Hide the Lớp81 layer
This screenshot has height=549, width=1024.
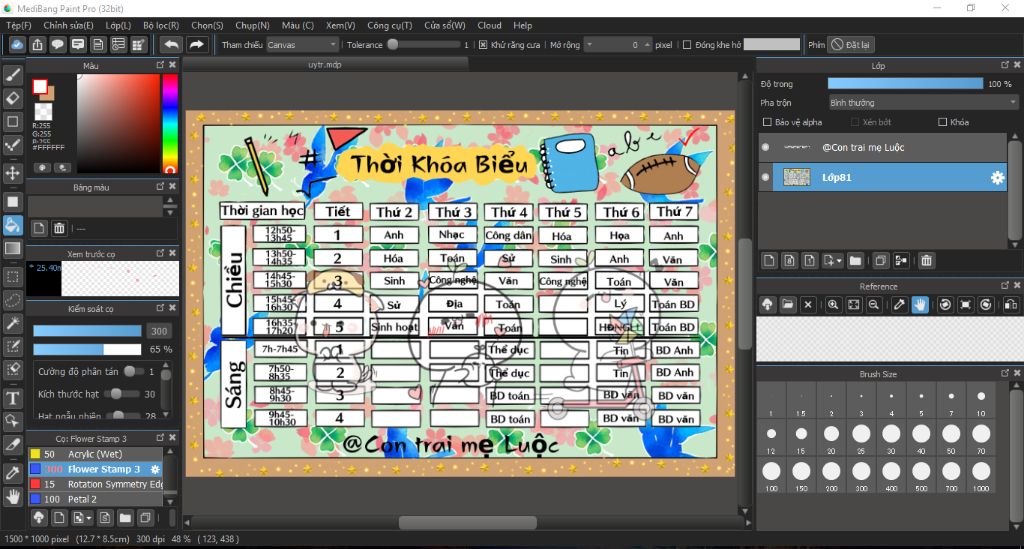coord(765,178)
